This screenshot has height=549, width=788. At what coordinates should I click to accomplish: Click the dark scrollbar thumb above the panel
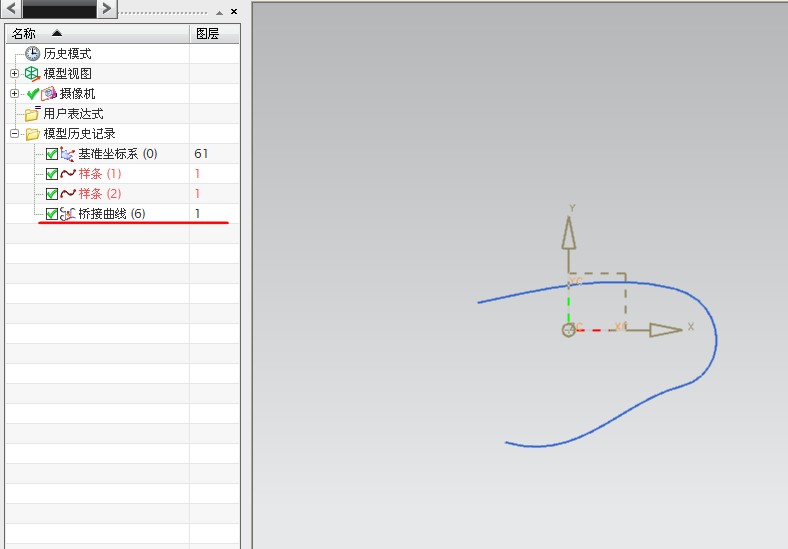click(x=59, y=8)
